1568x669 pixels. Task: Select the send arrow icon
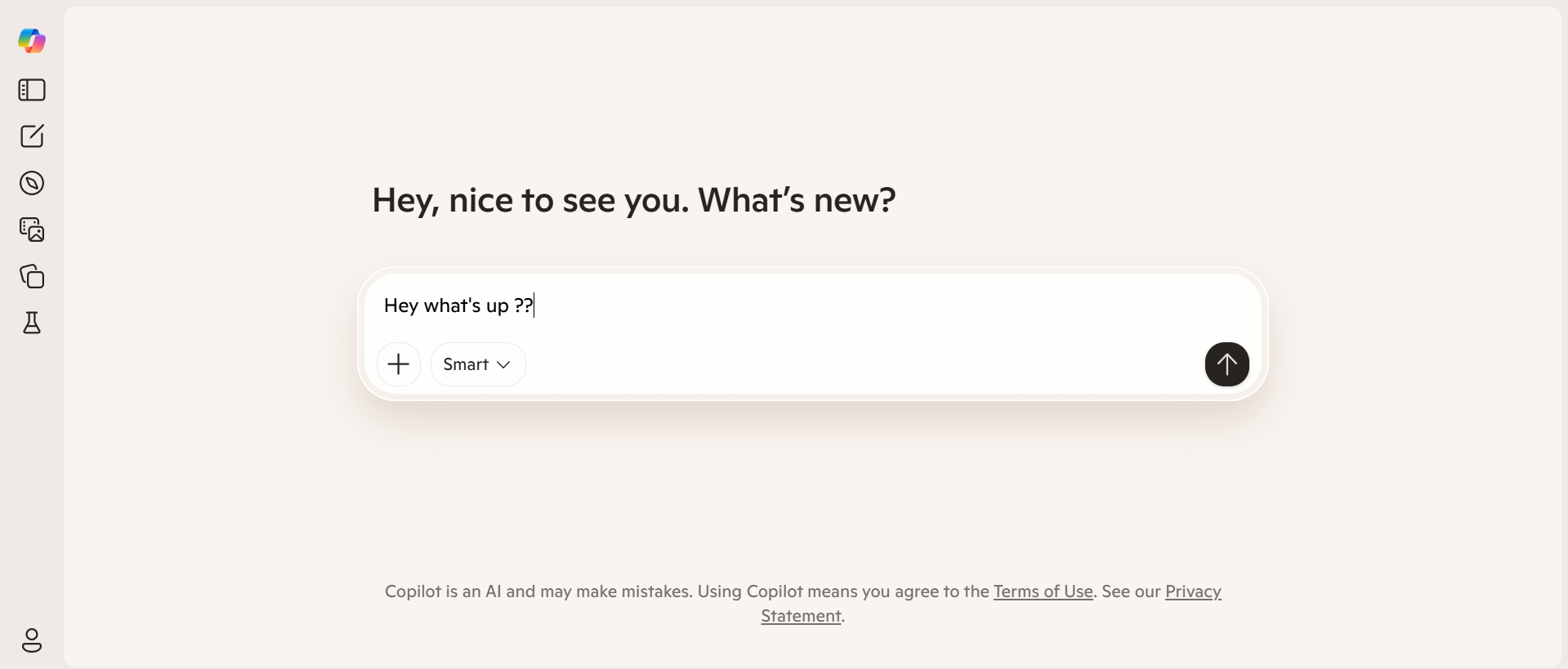[1226, 364]
